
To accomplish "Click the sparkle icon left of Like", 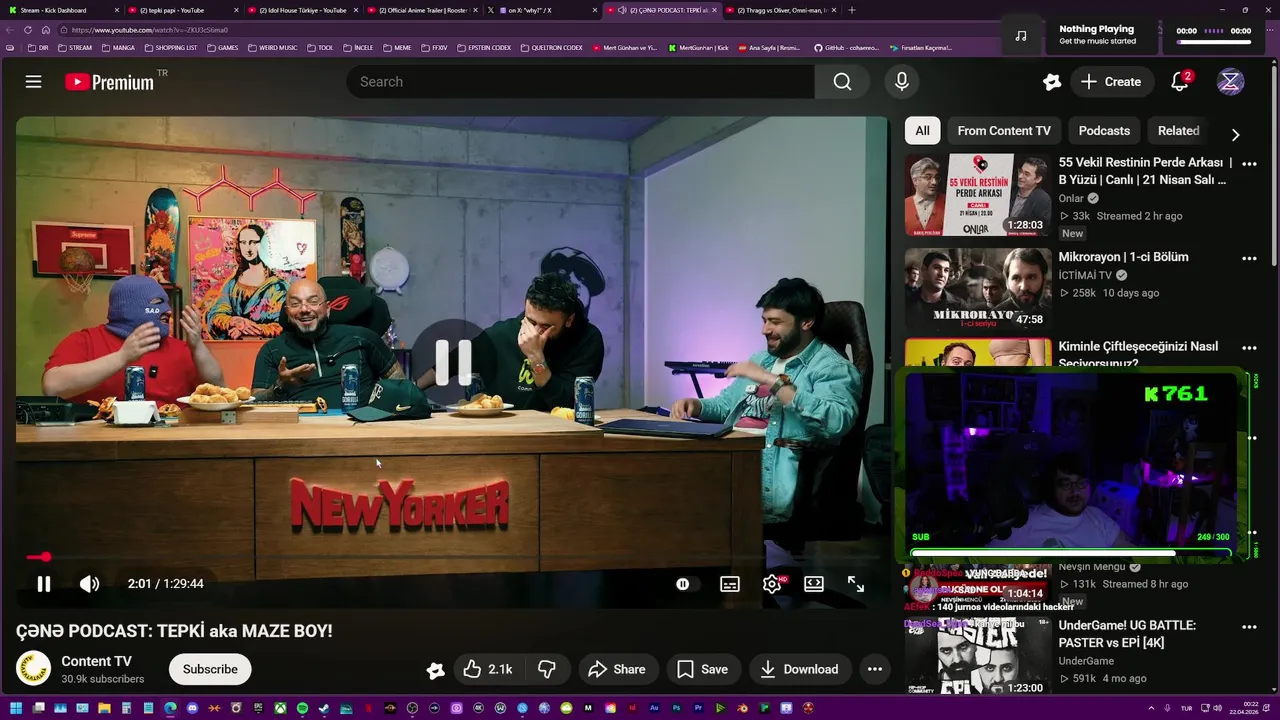I will coord(435,670).
